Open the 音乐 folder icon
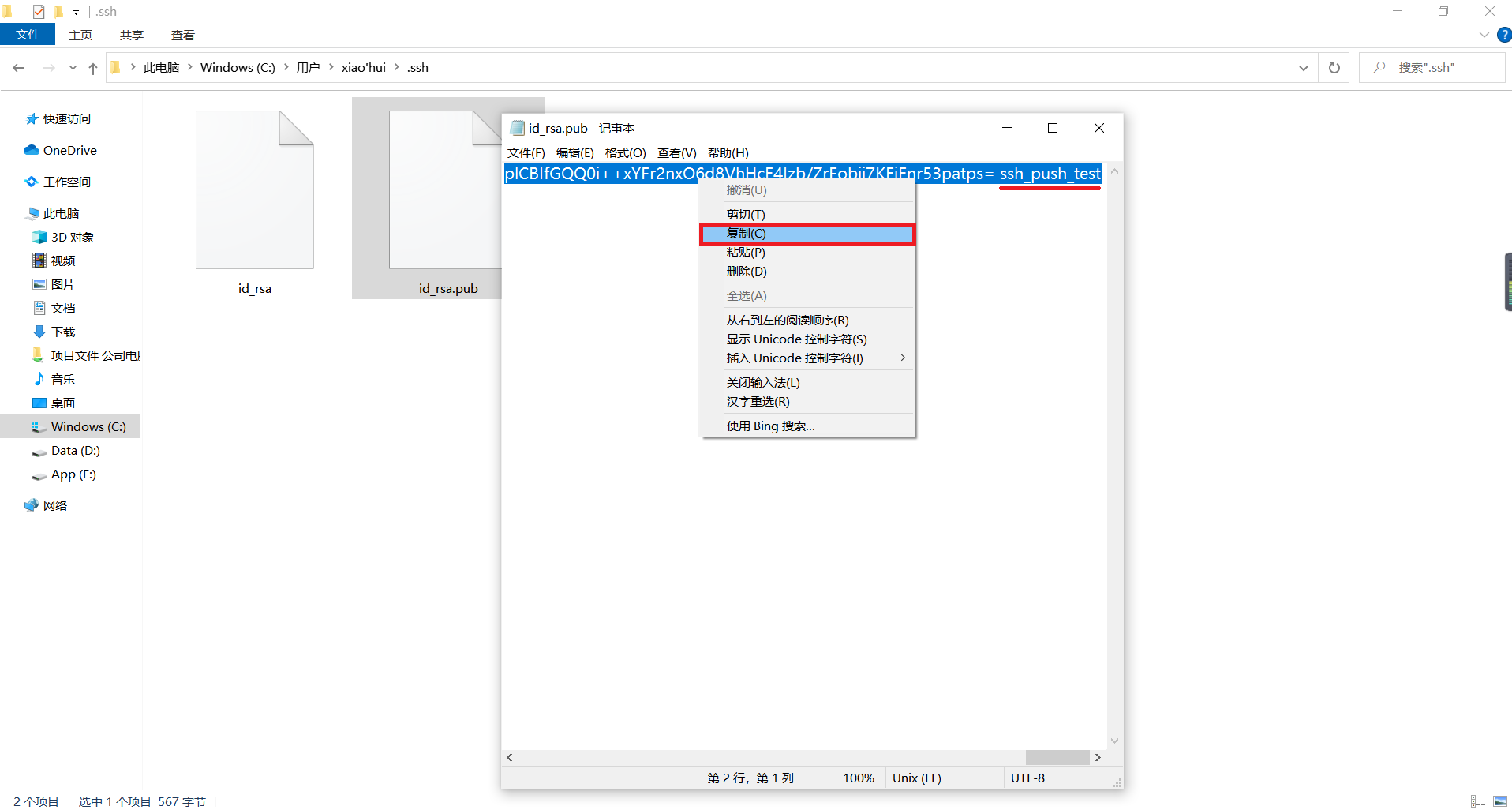This screenshot has width=1512, height=810. (x=39, y=379)
